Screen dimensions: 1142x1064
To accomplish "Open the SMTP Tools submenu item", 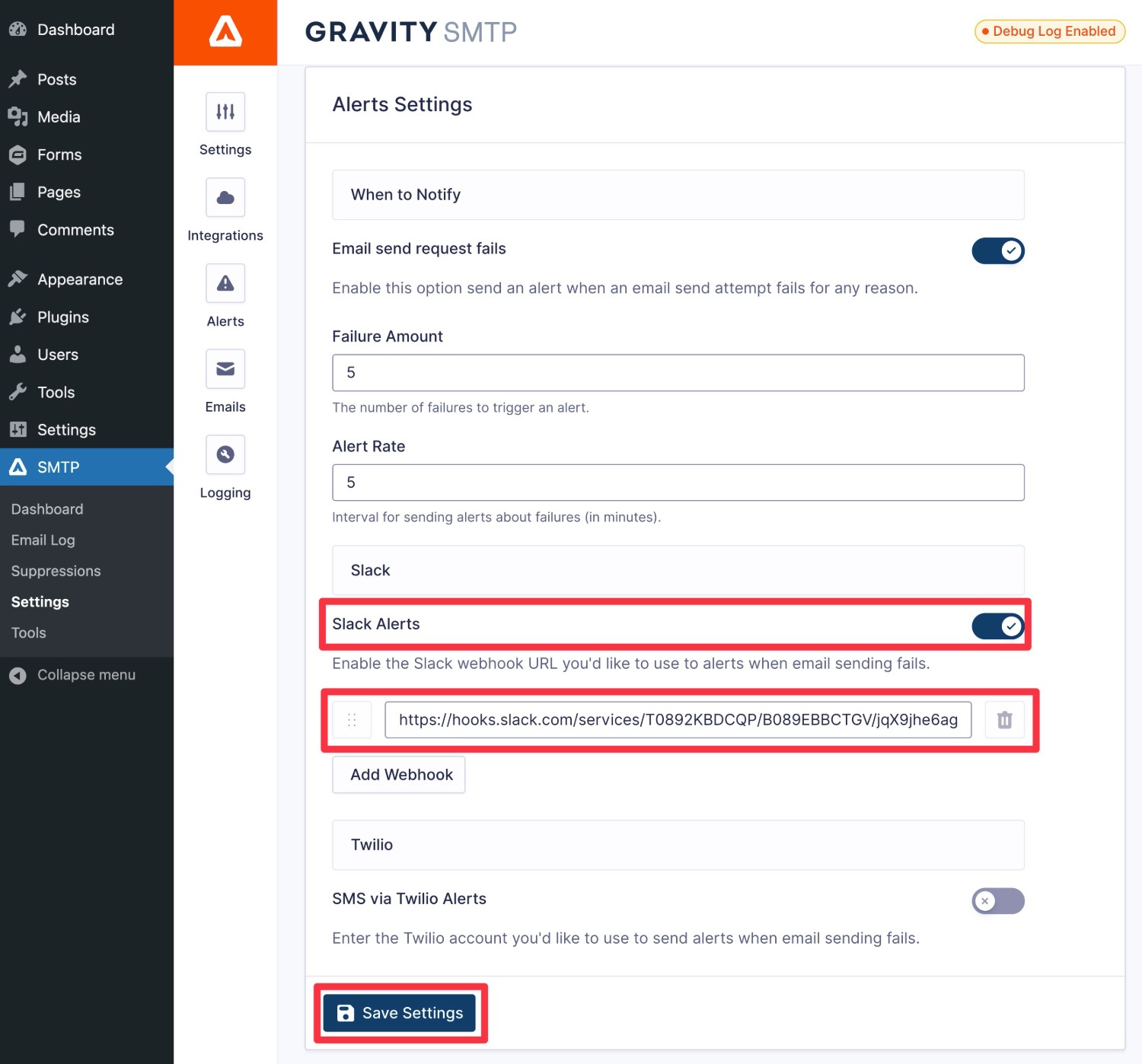I will [x=29, y=632].
